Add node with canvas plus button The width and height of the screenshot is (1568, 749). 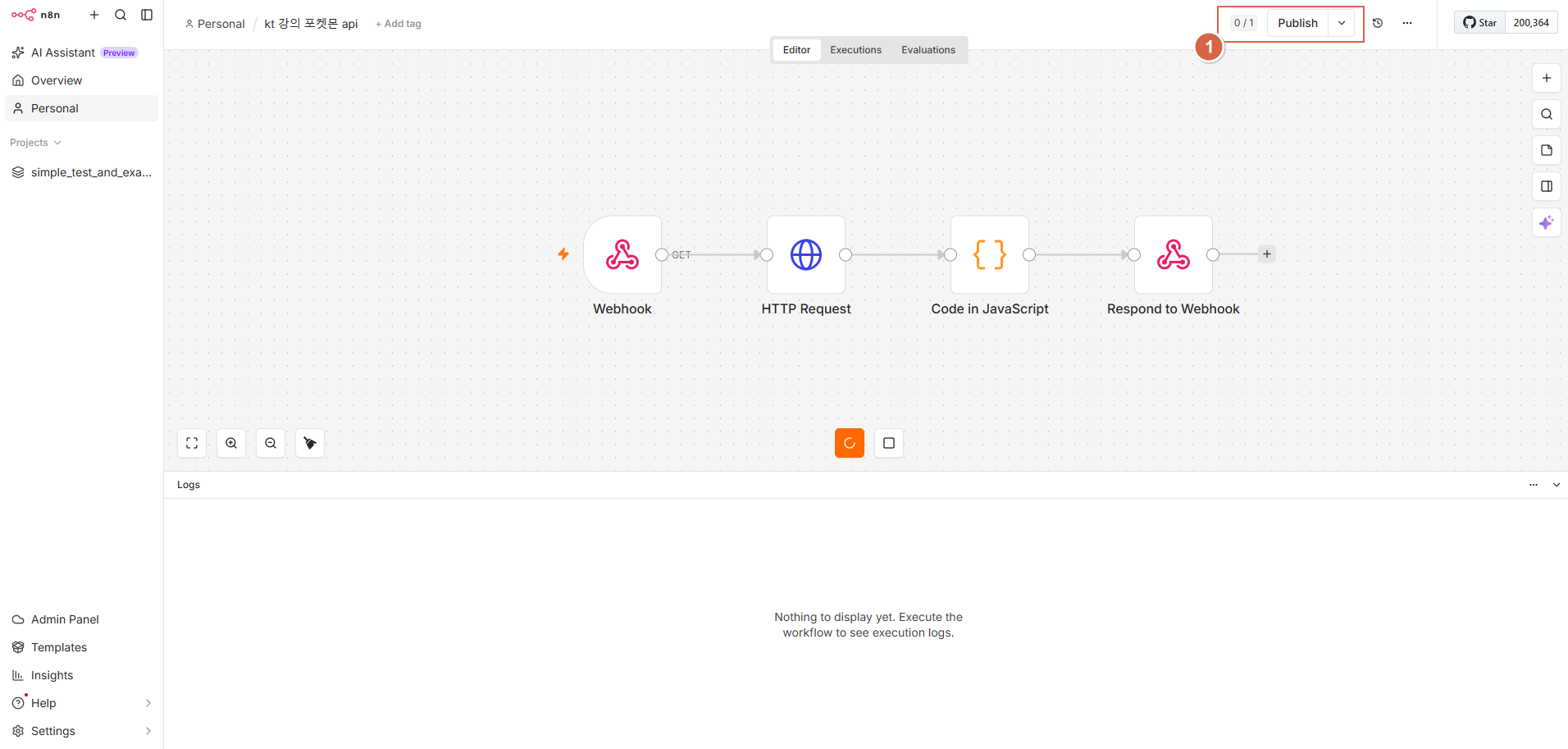[x=1547, y=78]
